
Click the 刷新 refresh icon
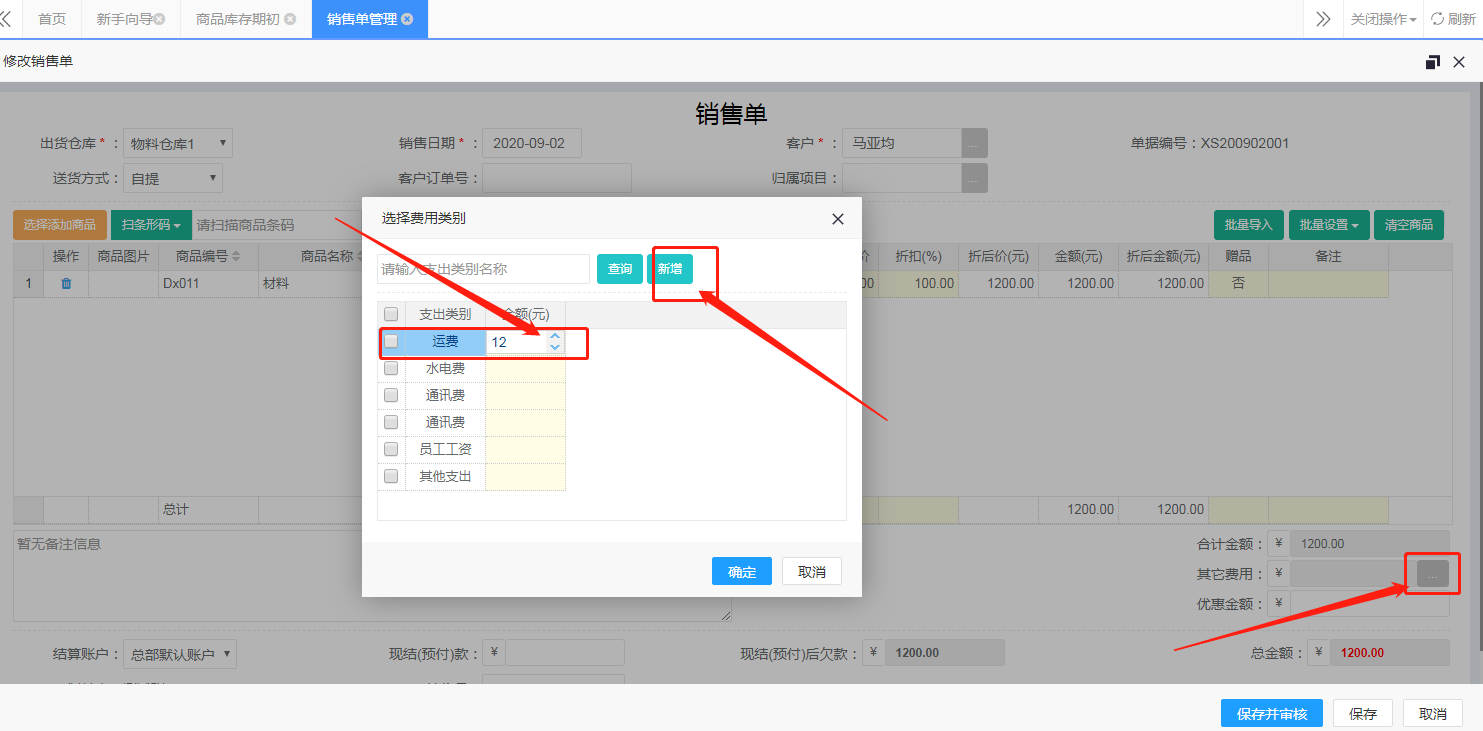click(1437, 19)
